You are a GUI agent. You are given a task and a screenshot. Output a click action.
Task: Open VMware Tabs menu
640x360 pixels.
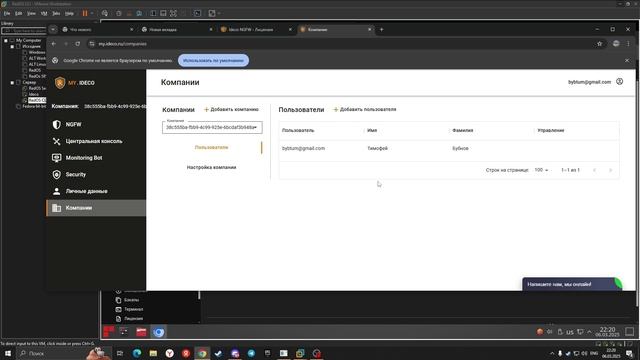click(x=56, y=13)
